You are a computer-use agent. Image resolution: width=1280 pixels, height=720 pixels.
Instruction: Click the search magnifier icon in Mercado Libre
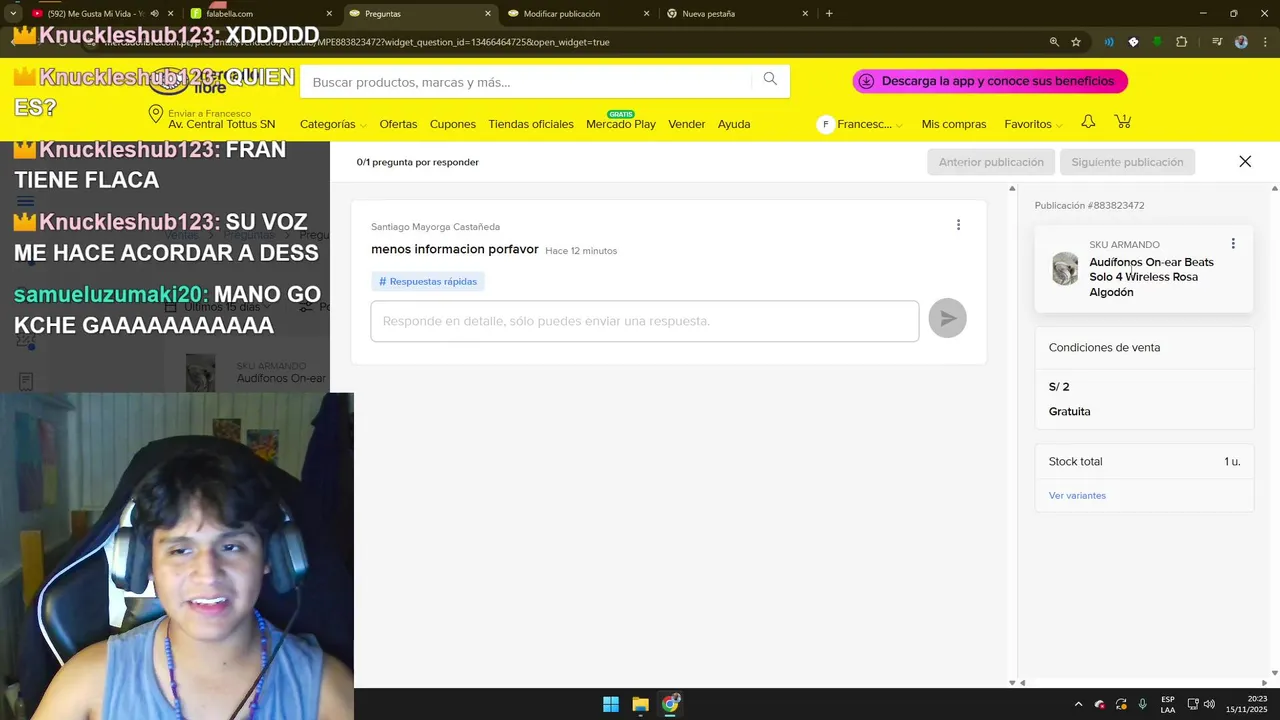770,79
